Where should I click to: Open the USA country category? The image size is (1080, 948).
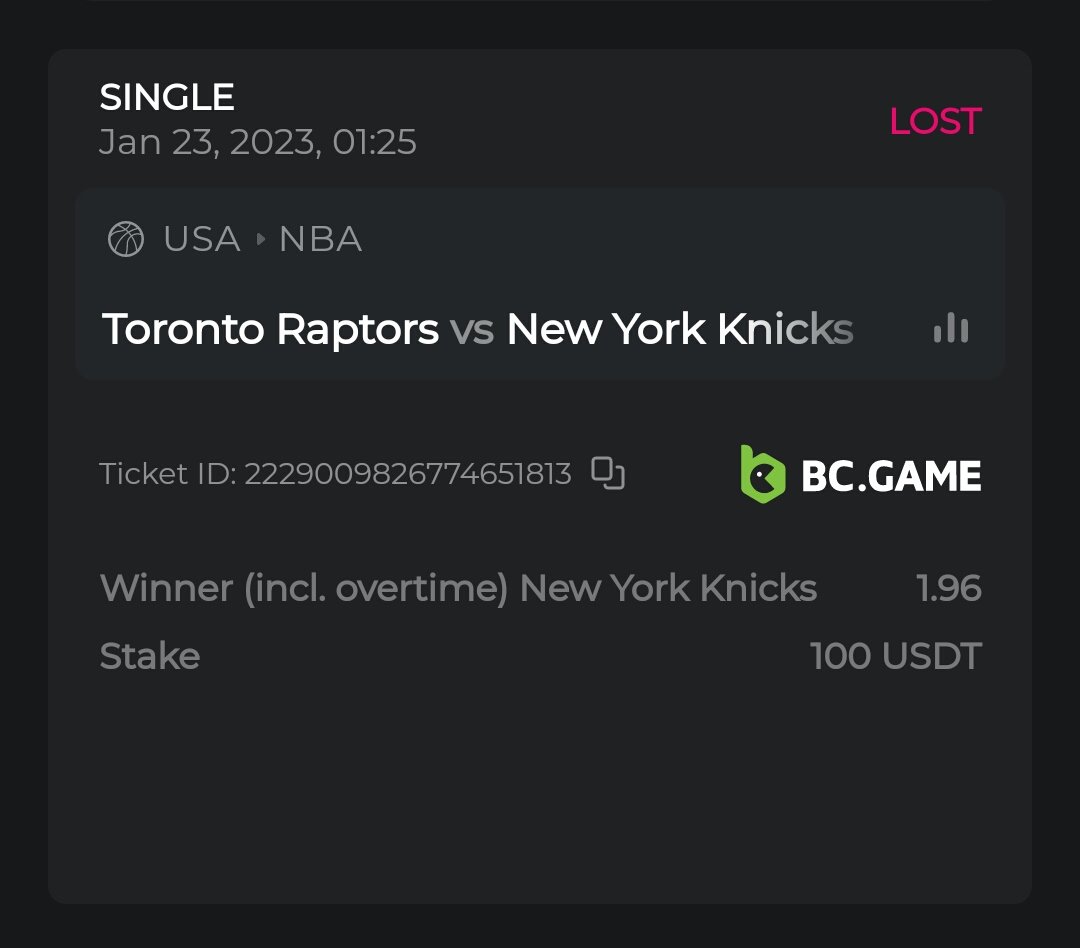(x=202, y=240)
